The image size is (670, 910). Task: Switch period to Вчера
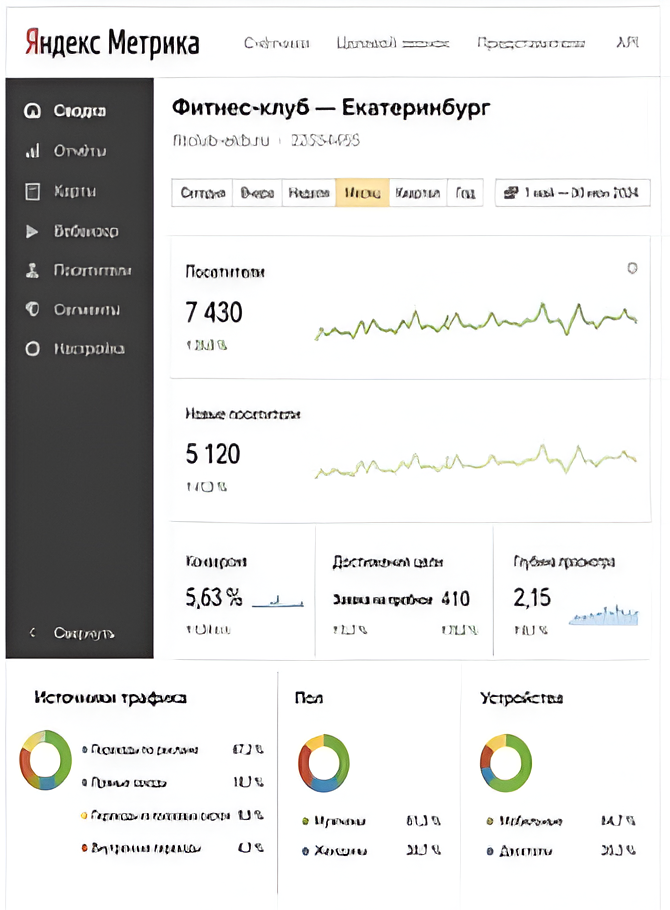tap(257, 193)
